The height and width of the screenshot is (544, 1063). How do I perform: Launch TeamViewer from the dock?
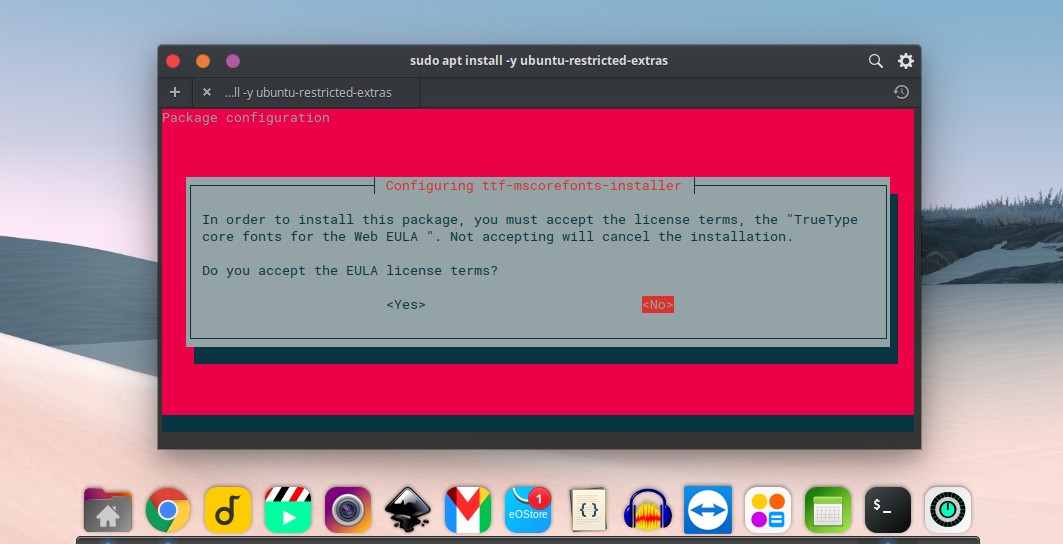708,509
